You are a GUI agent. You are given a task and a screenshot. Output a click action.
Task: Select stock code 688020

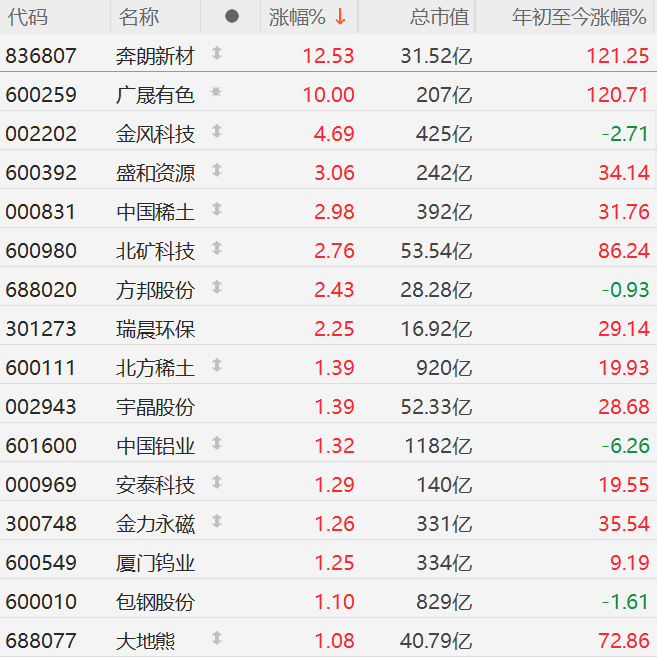click(x=41, y=290)
